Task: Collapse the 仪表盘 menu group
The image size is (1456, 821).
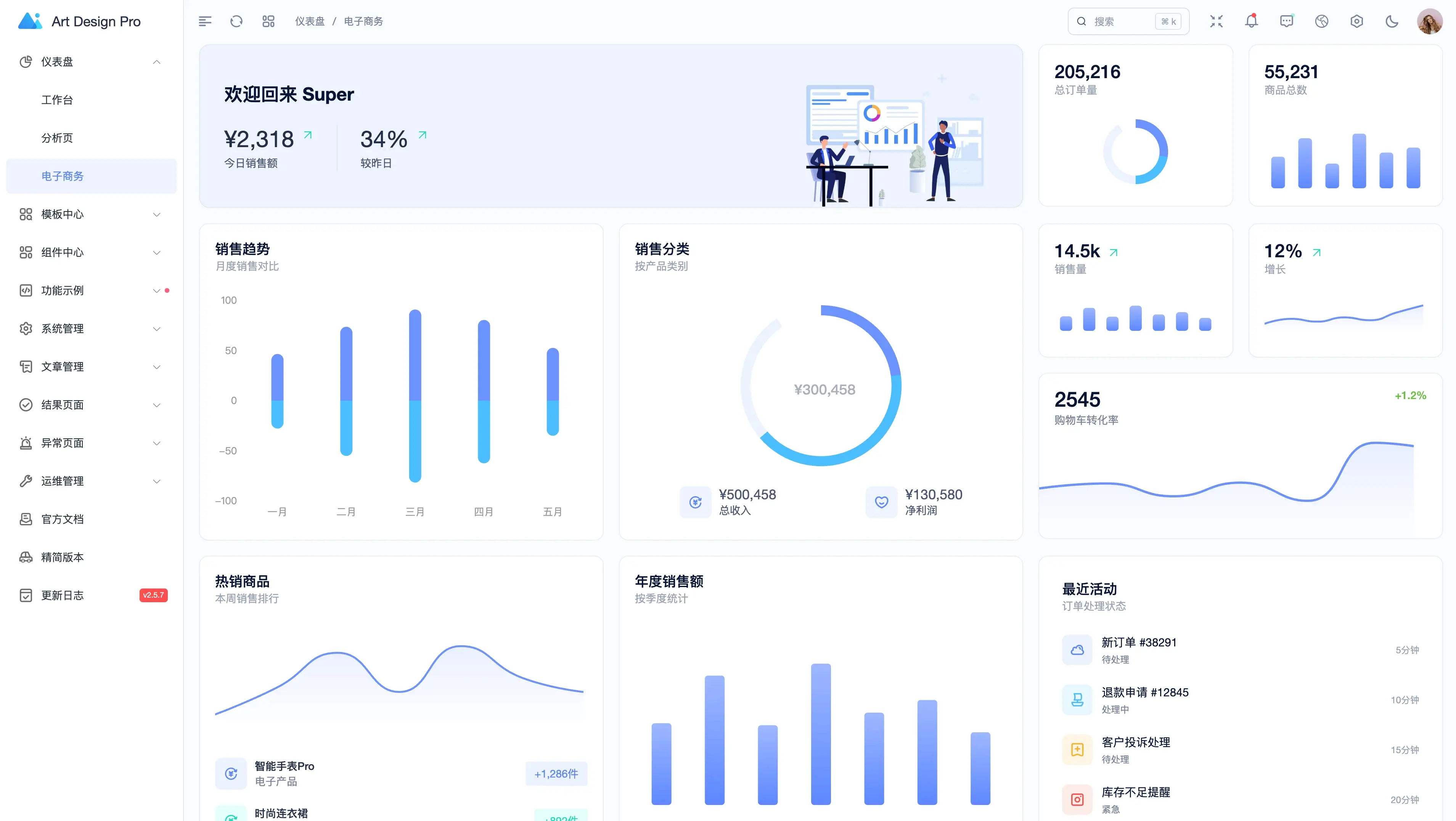Action: tap(90, 62)
